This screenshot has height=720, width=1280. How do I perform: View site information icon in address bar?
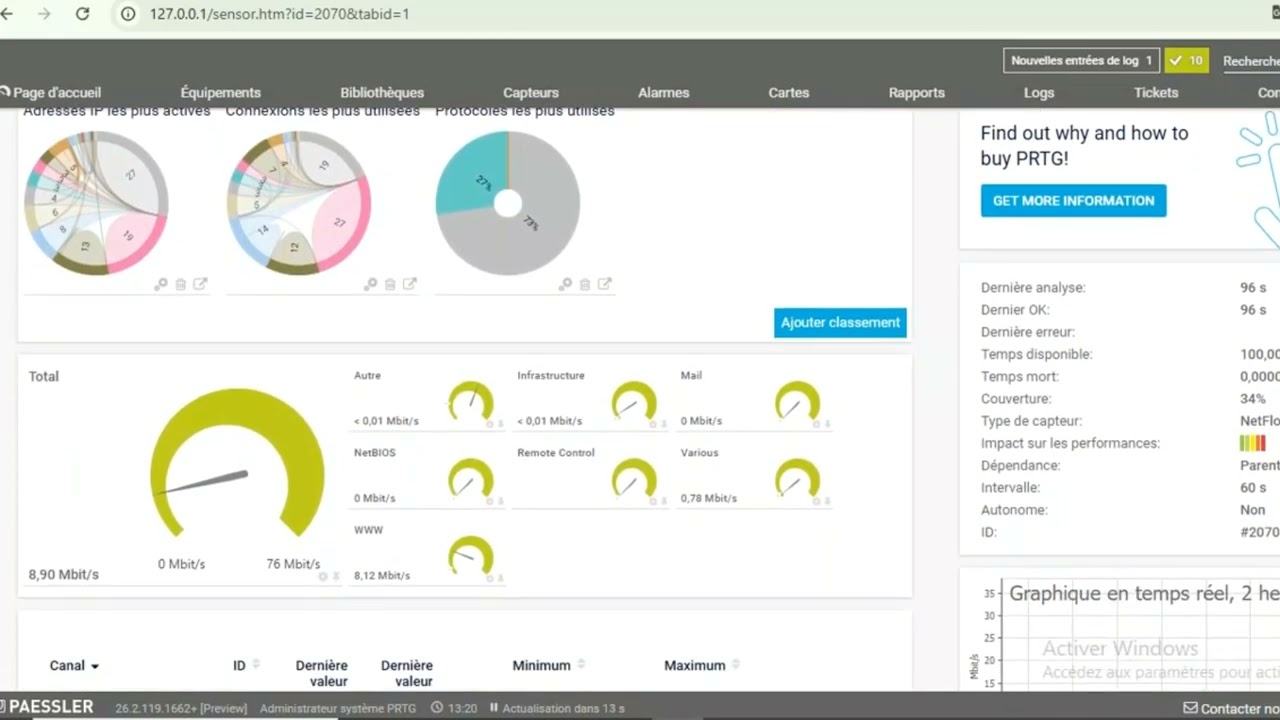[128, 14]
